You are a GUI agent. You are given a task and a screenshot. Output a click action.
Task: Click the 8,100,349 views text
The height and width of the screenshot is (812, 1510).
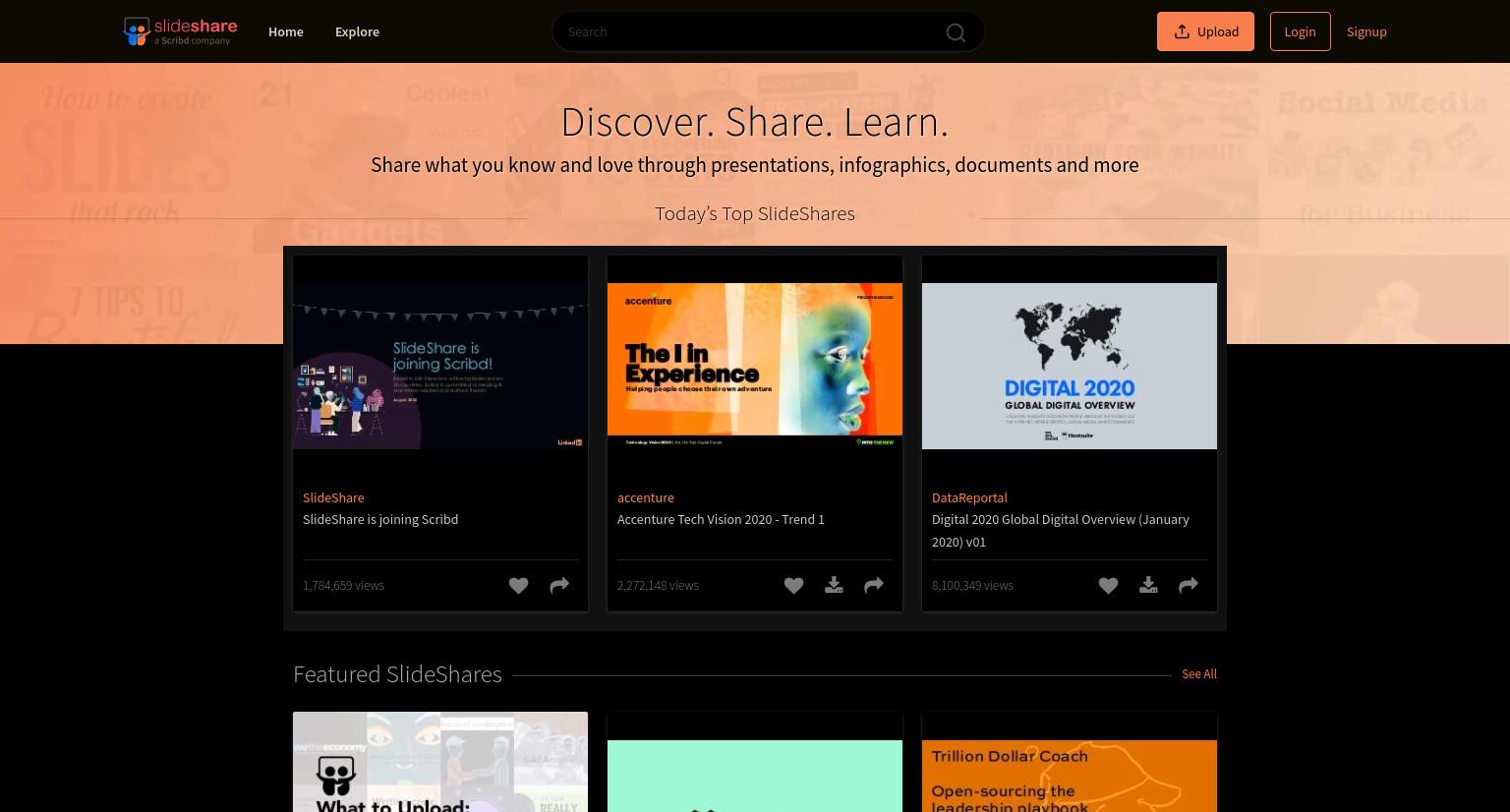[x=972, y=585]
